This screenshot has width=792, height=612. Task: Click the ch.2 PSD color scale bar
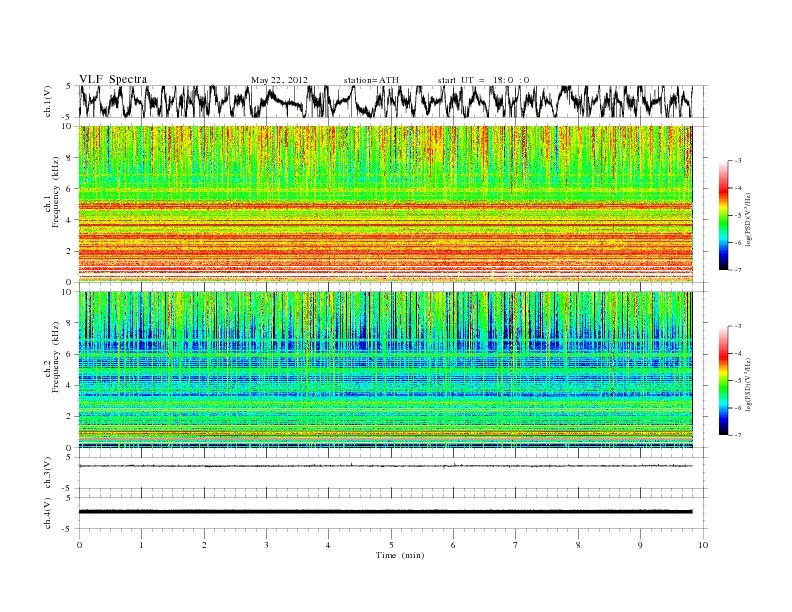pyautogui.click(x=723, y=381)
